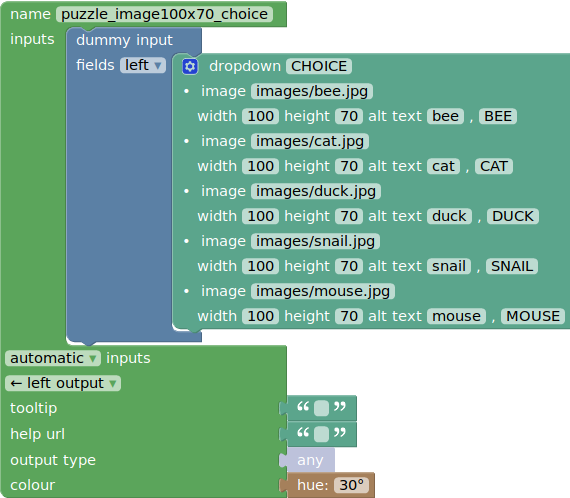570x498 pixels.
Task: Open the hue 30° colour picker
Action: pos(351,485)
